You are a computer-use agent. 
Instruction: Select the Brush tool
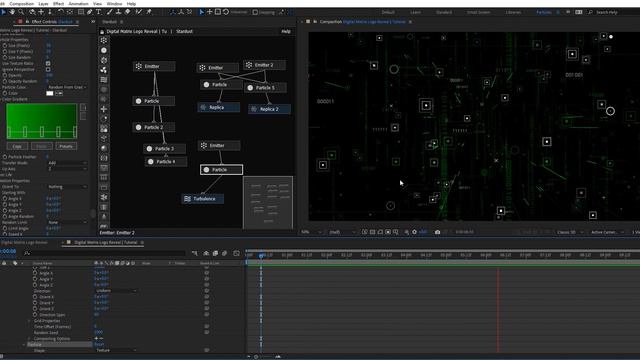109,12
